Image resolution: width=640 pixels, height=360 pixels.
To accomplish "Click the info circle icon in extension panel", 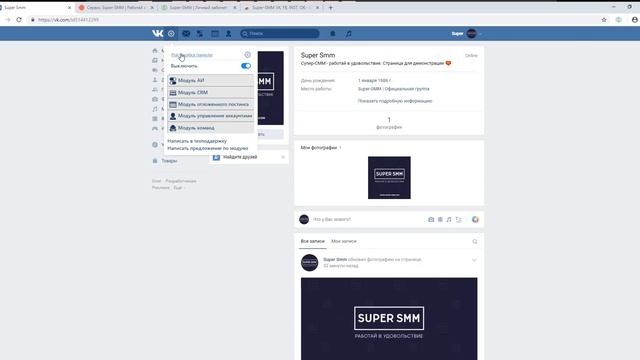I will [x=248, y=54].
